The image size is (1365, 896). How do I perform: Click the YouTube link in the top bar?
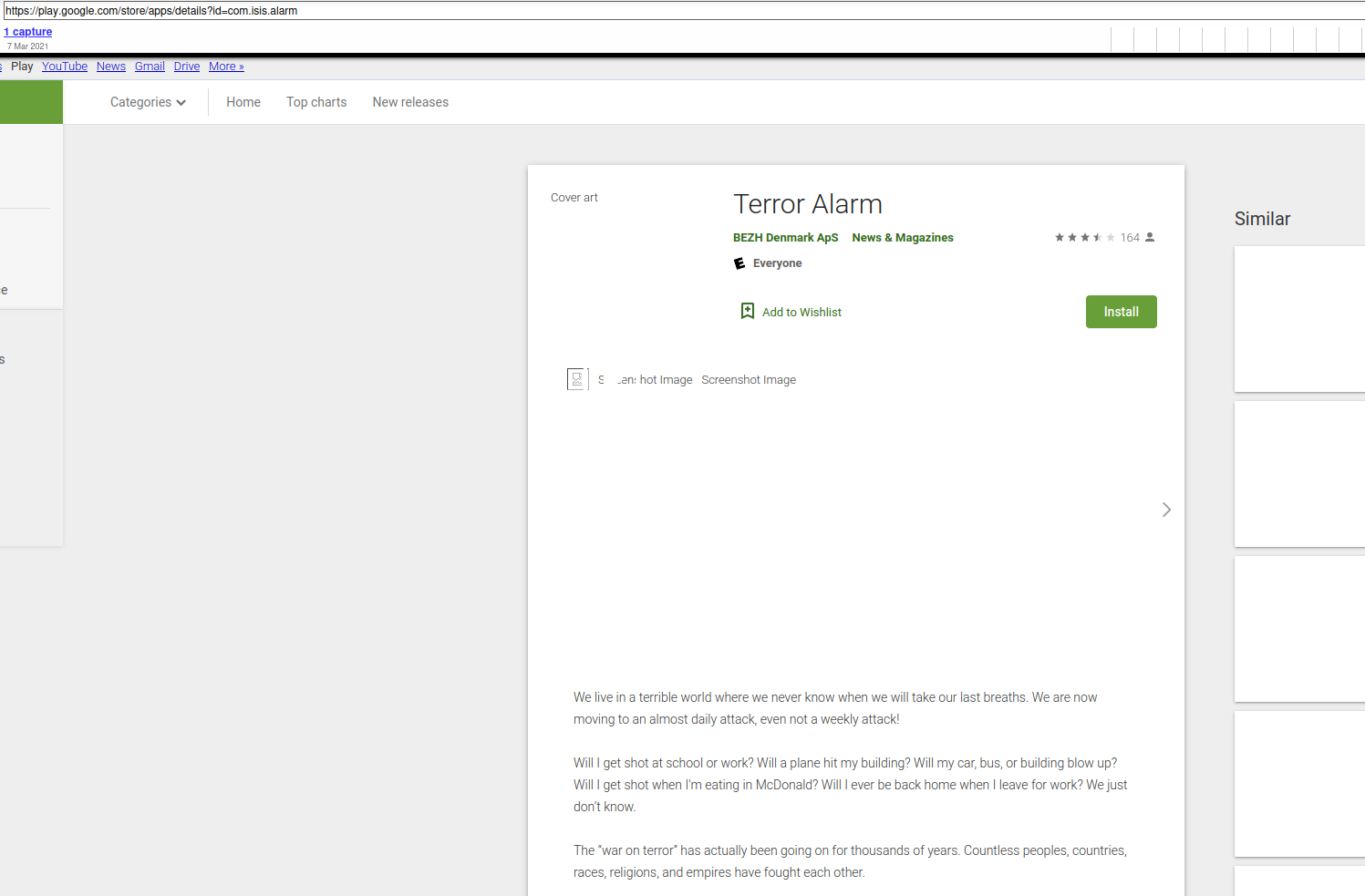(65, 67)
